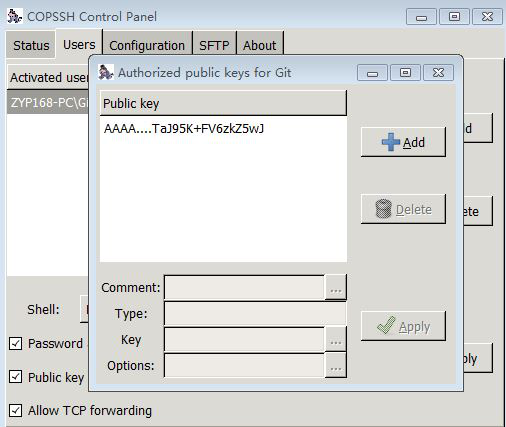Click the Authorized public keys dialog icon
Viewport: 506px width, 427px height.
106,72
